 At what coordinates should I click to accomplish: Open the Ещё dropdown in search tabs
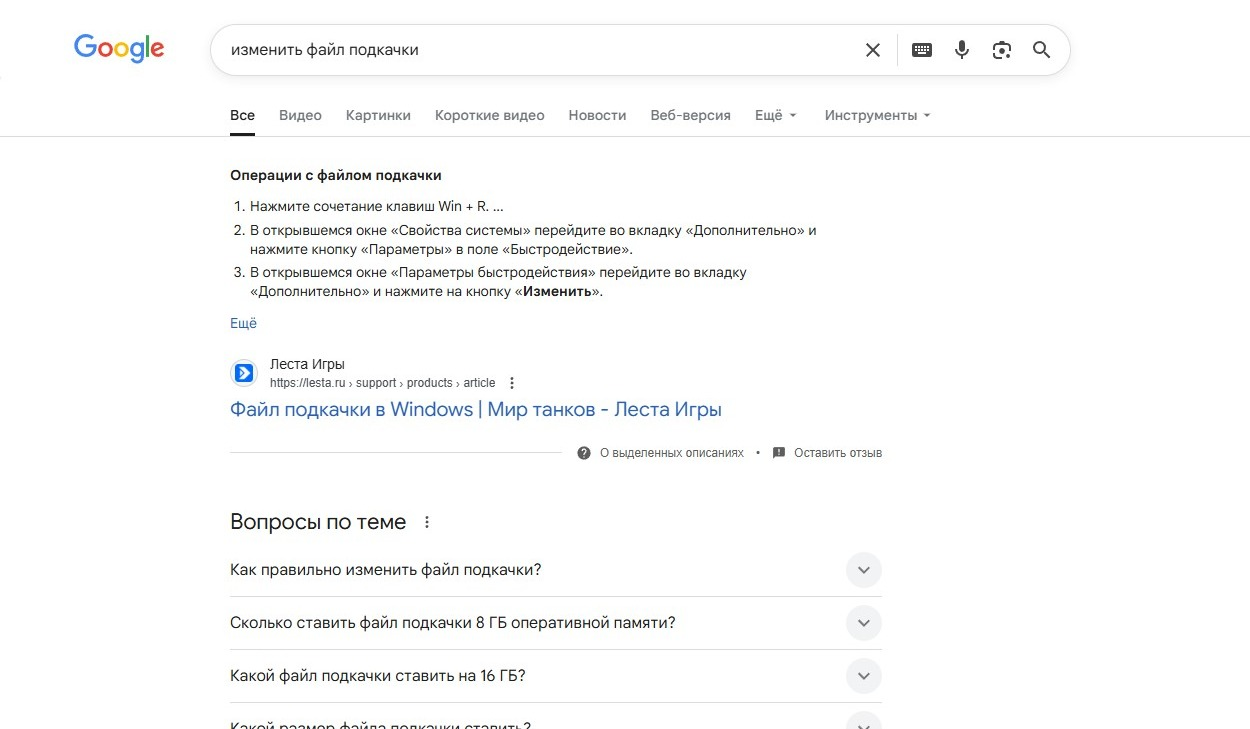775,115
